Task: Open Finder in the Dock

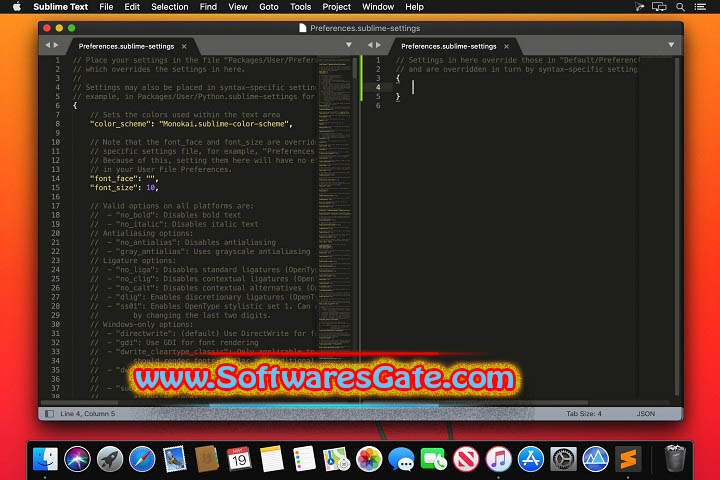Action: [x=45, y=458]
